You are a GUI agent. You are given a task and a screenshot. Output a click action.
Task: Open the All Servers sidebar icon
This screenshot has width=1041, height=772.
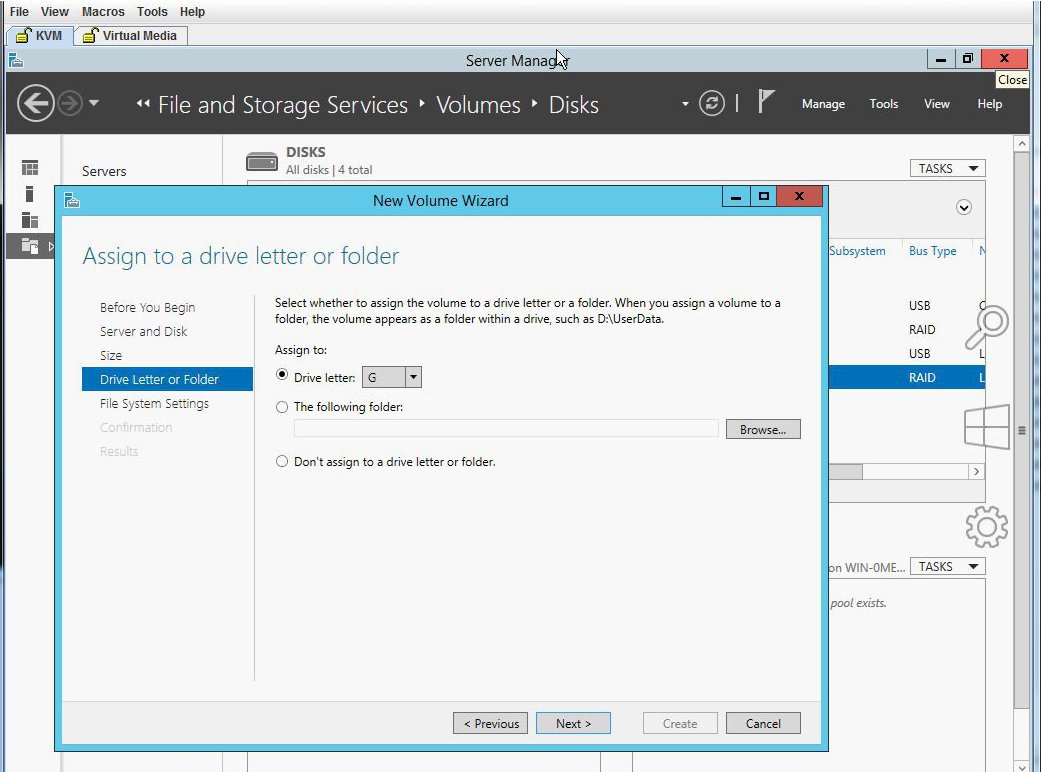point(30,220)
